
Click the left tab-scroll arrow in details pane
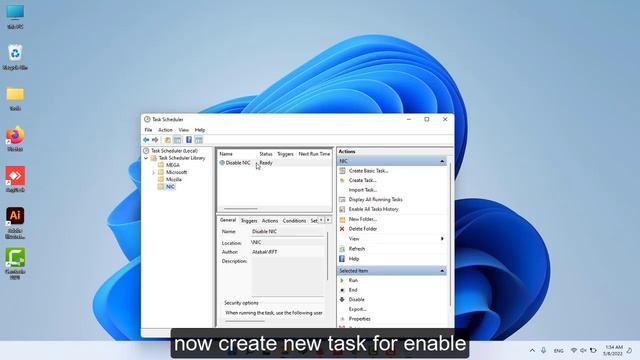(x=321, y=220)
